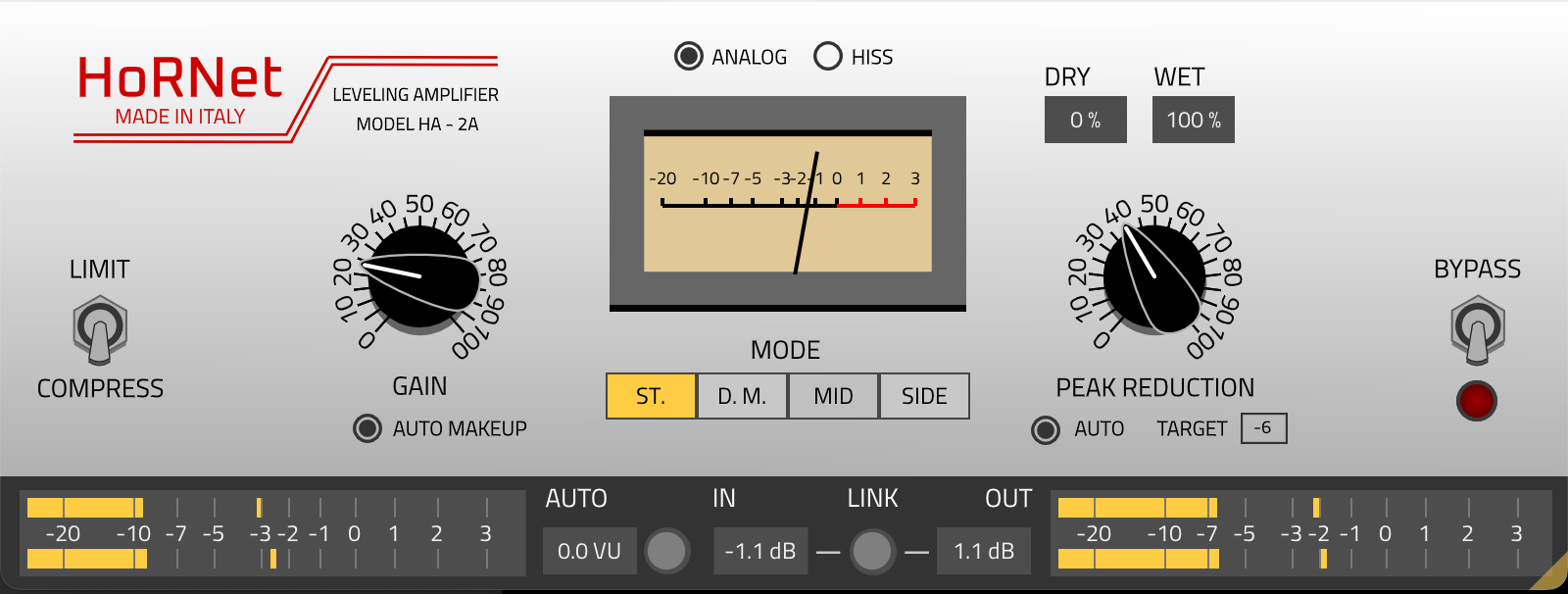
Task: Click the OUT 1.1 dB value field
Action: click(x=984, y=551)
